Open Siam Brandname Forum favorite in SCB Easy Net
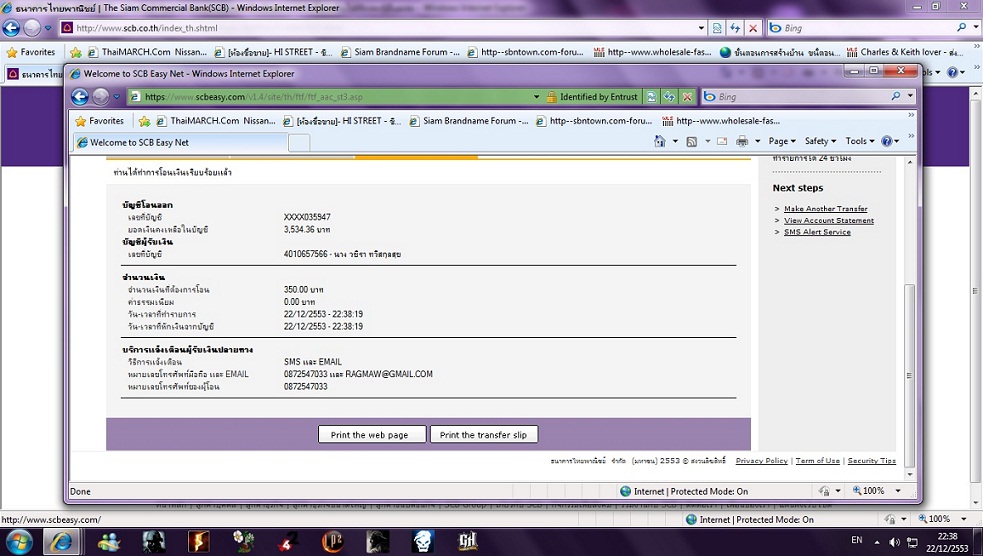 [x=469, y=120]
